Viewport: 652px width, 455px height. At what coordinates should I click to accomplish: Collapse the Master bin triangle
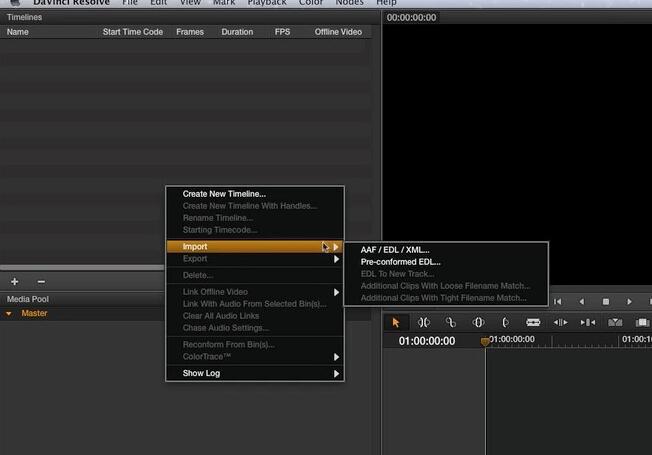9,314
